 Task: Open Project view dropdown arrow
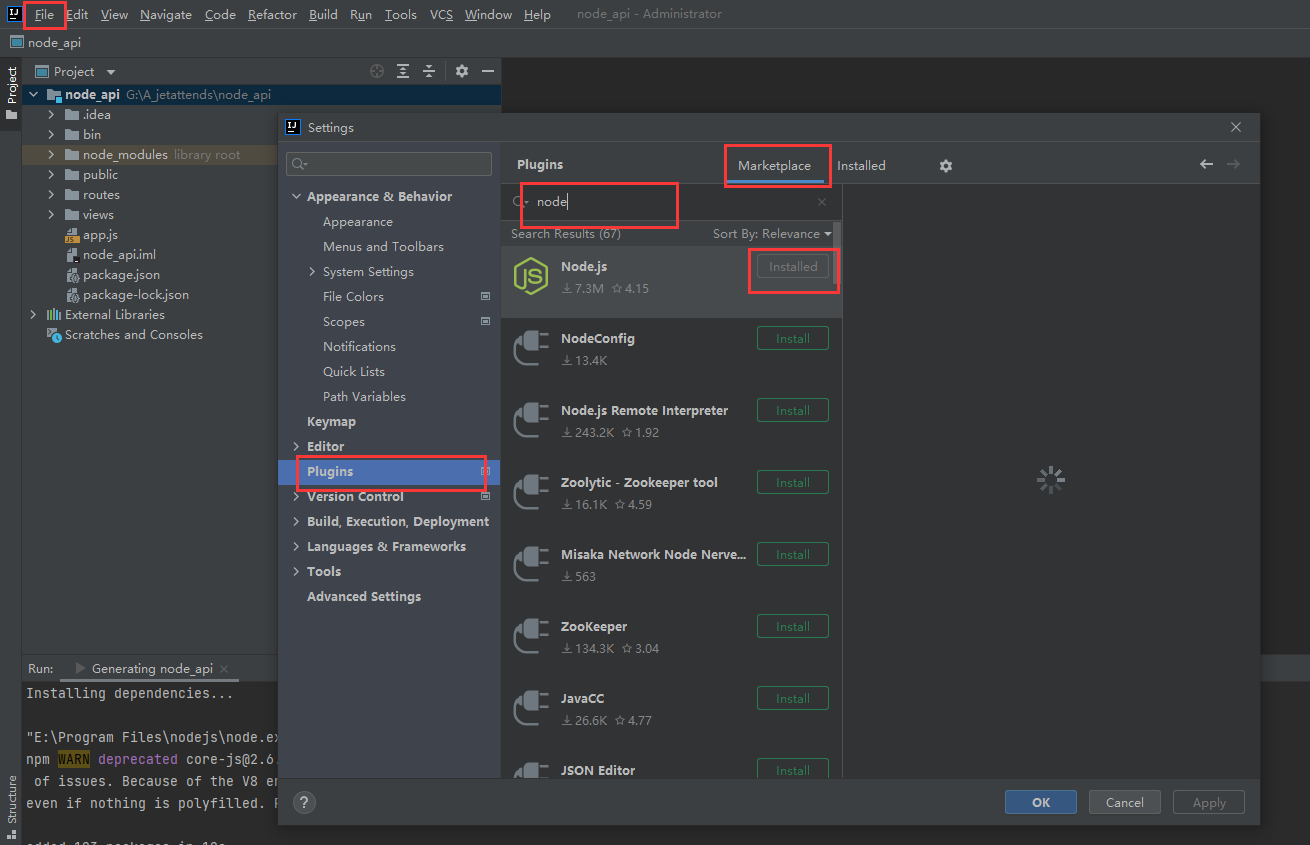click(x=111, y=72)
